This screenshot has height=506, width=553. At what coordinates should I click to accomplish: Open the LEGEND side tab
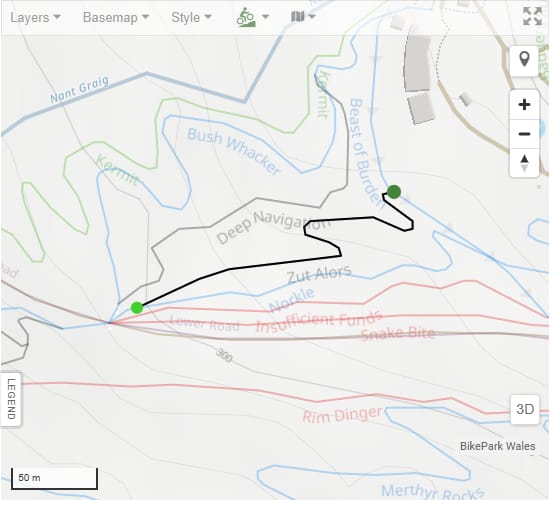tap(11, 399)
